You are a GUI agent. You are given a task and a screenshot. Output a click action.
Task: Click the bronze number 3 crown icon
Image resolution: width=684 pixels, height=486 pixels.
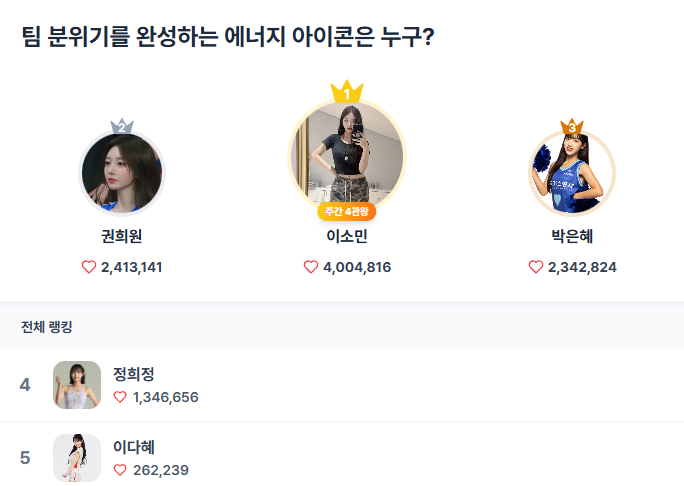click(572, 127)
